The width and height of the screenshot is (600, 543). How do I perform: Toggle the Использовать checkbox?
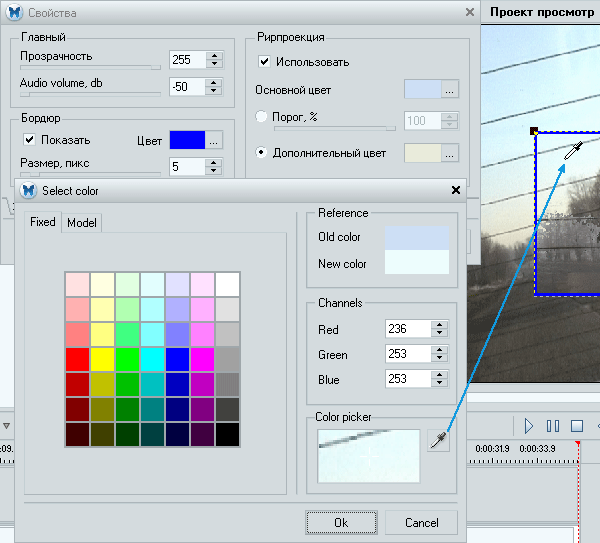(264, 61)
